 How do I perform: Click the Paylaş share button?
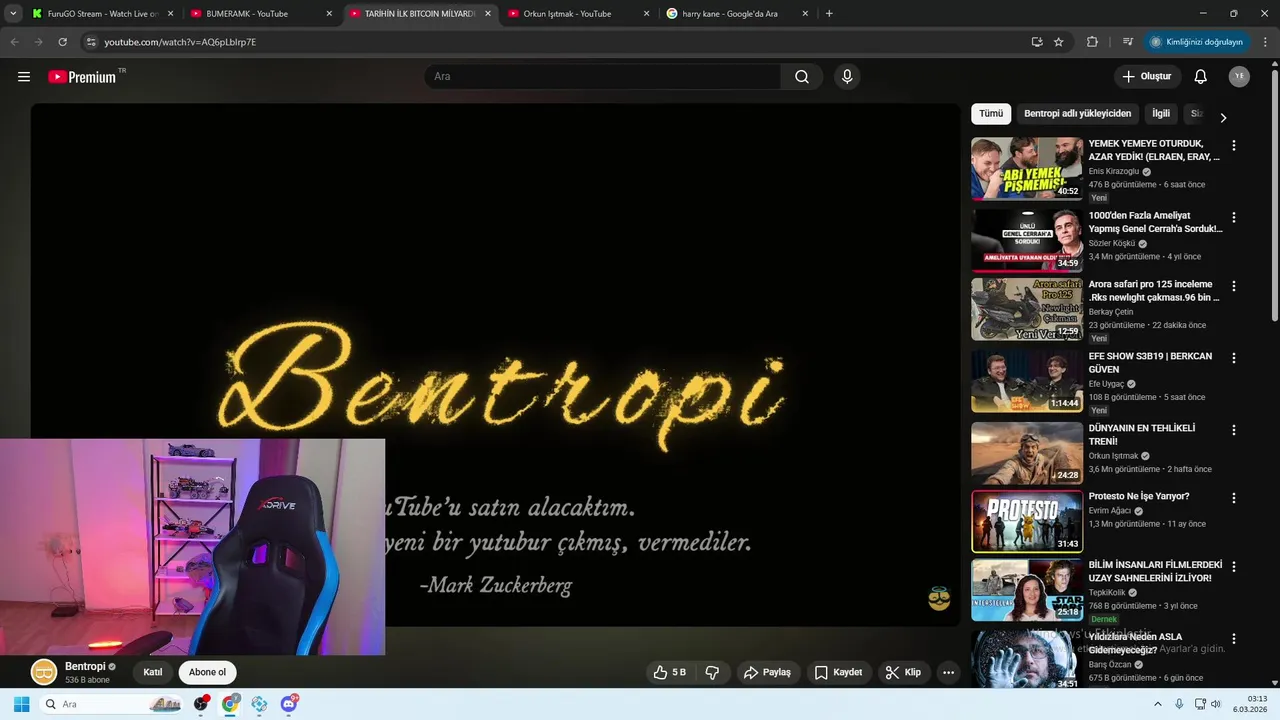point(767,673)
